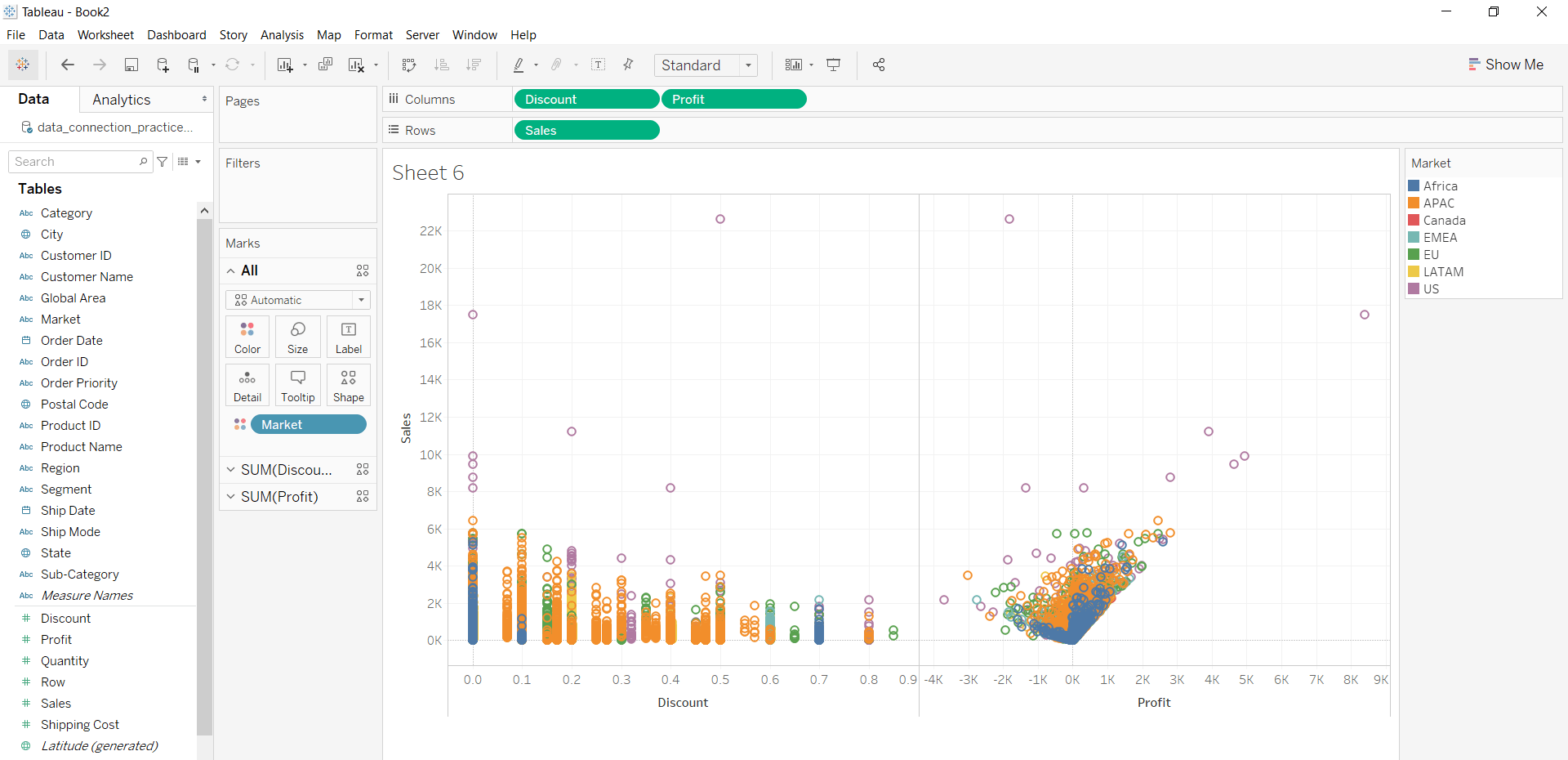Open the Show Mark Labels icon
This screenshot has height=760, width=1568.
coord(599,65)
